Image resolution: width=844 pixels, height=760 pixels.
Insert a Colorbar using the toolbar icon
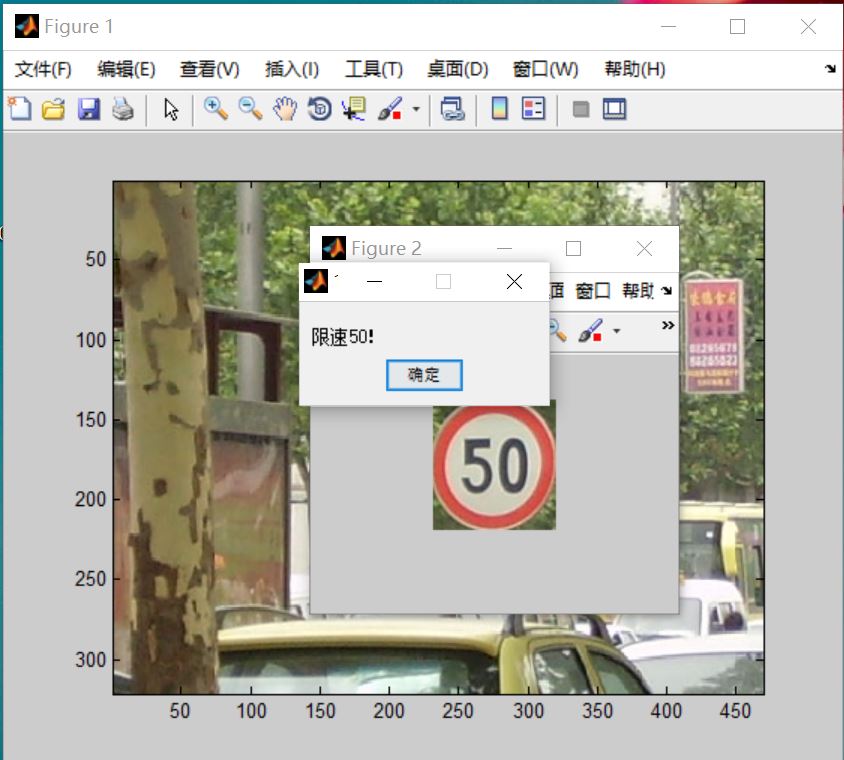click(x=500, y=109)
